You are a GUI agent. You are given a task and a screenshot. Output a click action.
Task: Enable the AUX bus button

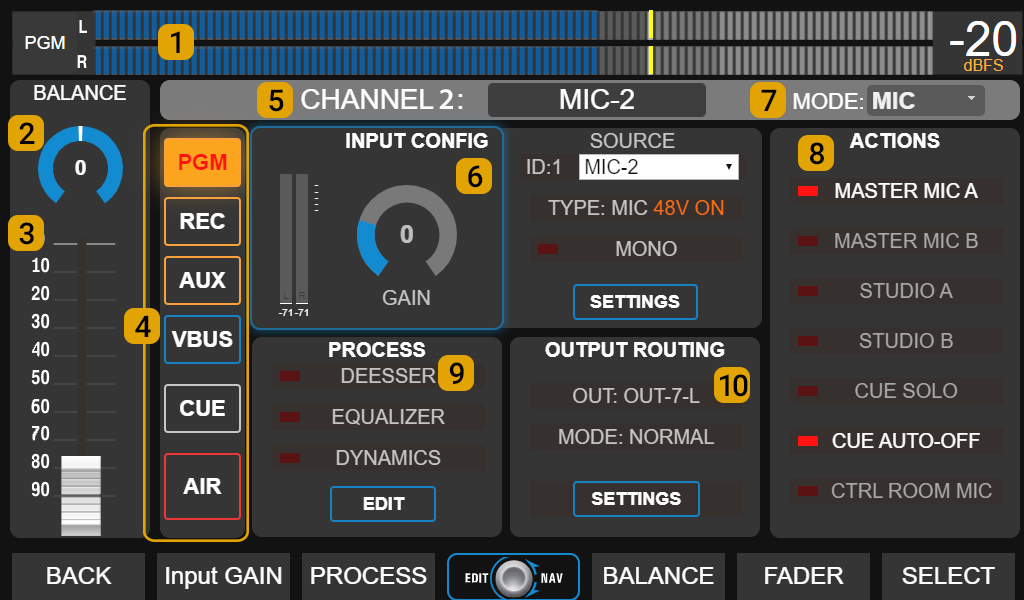(x=202, y=280)
